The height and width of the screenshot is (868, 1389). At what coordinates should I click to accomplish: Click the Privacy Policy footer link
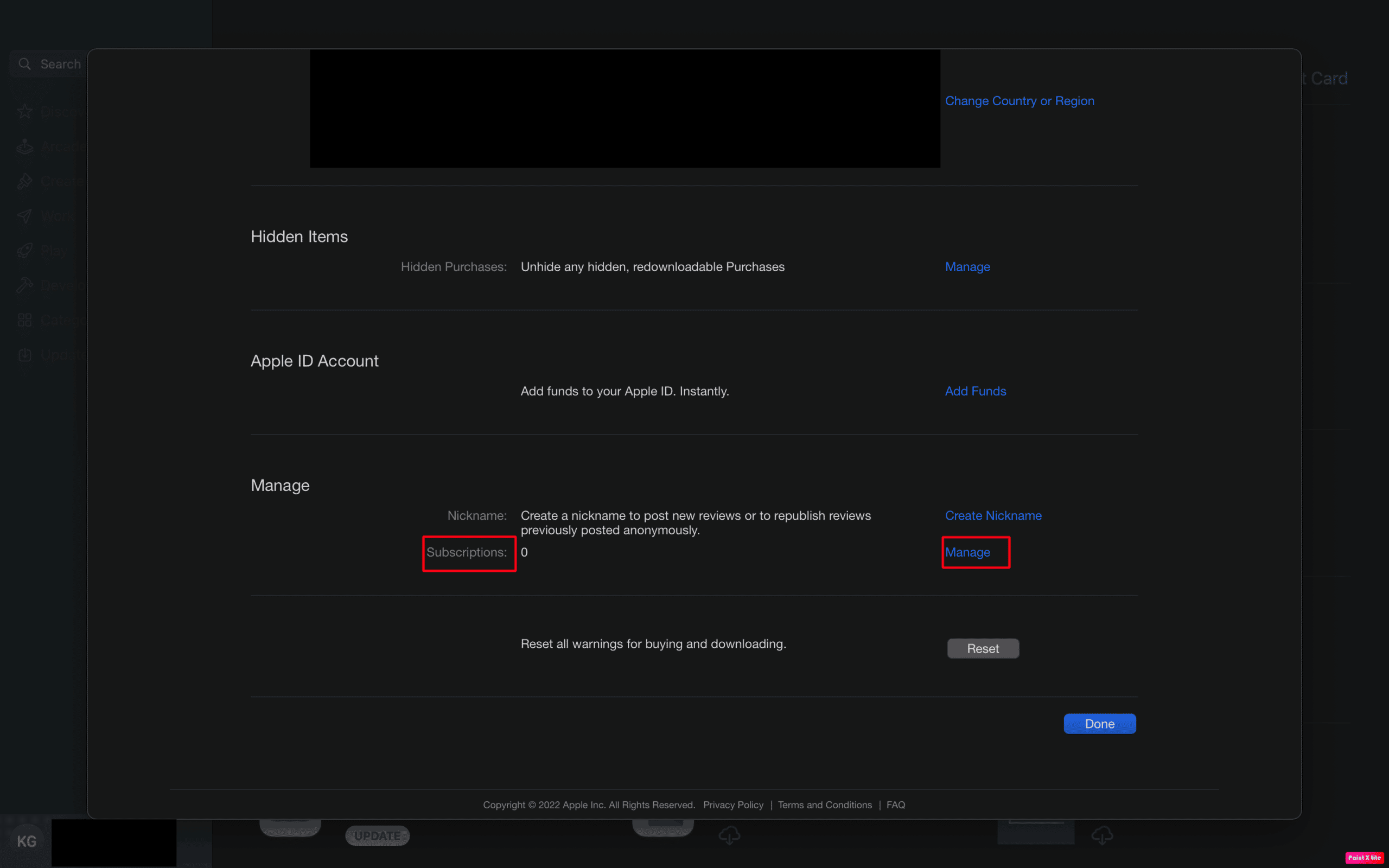coord(733,805)
